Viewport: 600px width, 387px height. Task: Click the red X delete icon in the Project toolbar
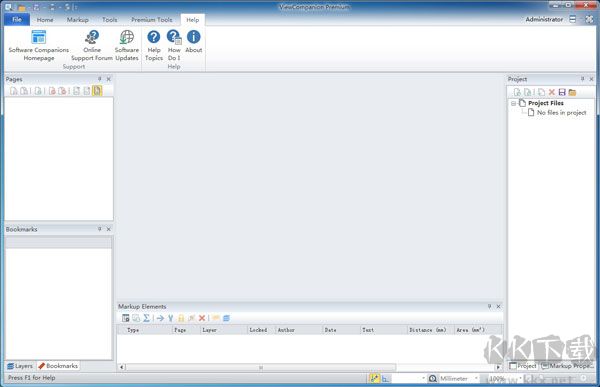551,92
